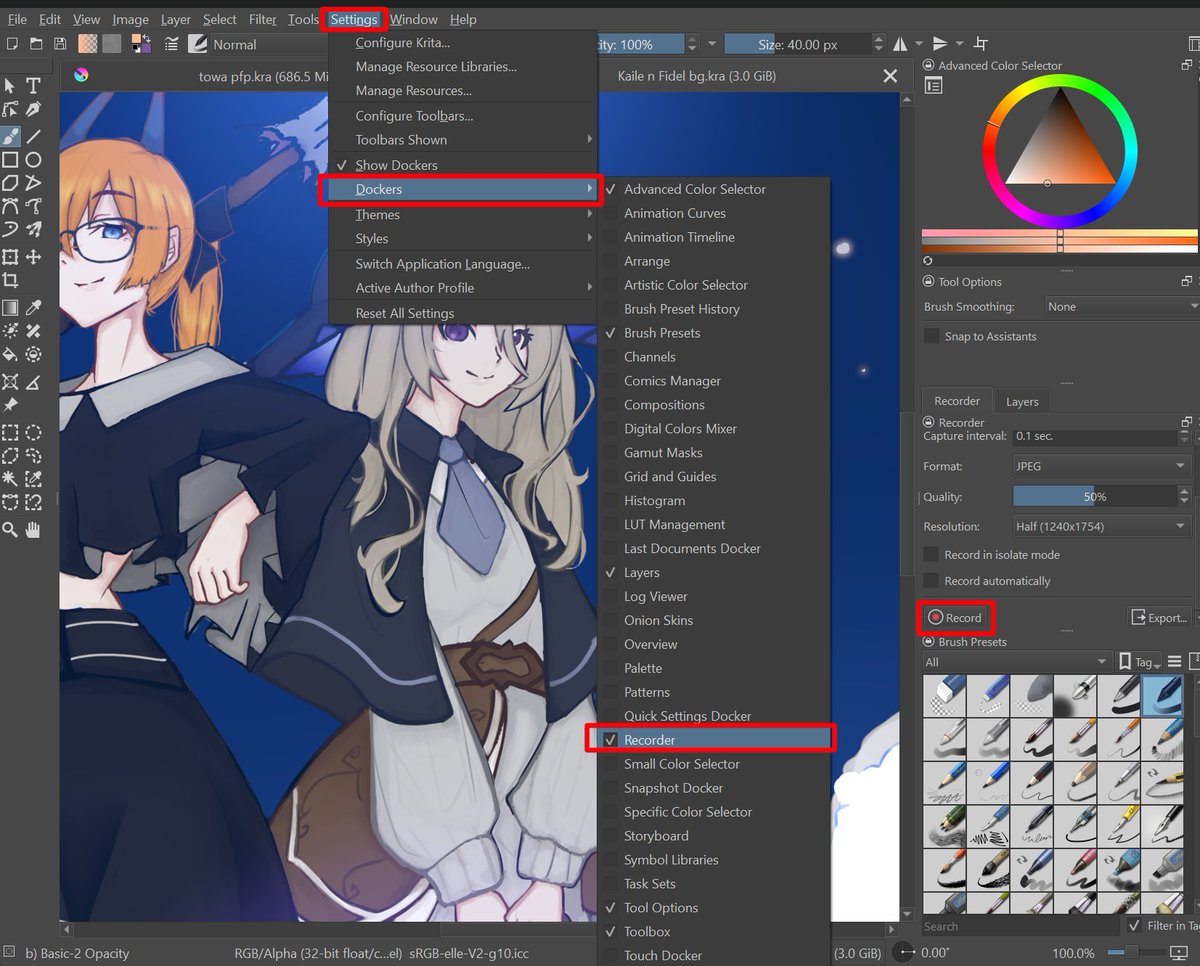Open Advanced Color Selector settings icon
Viewport: 1200px width, 966px height.
[933, 87]
